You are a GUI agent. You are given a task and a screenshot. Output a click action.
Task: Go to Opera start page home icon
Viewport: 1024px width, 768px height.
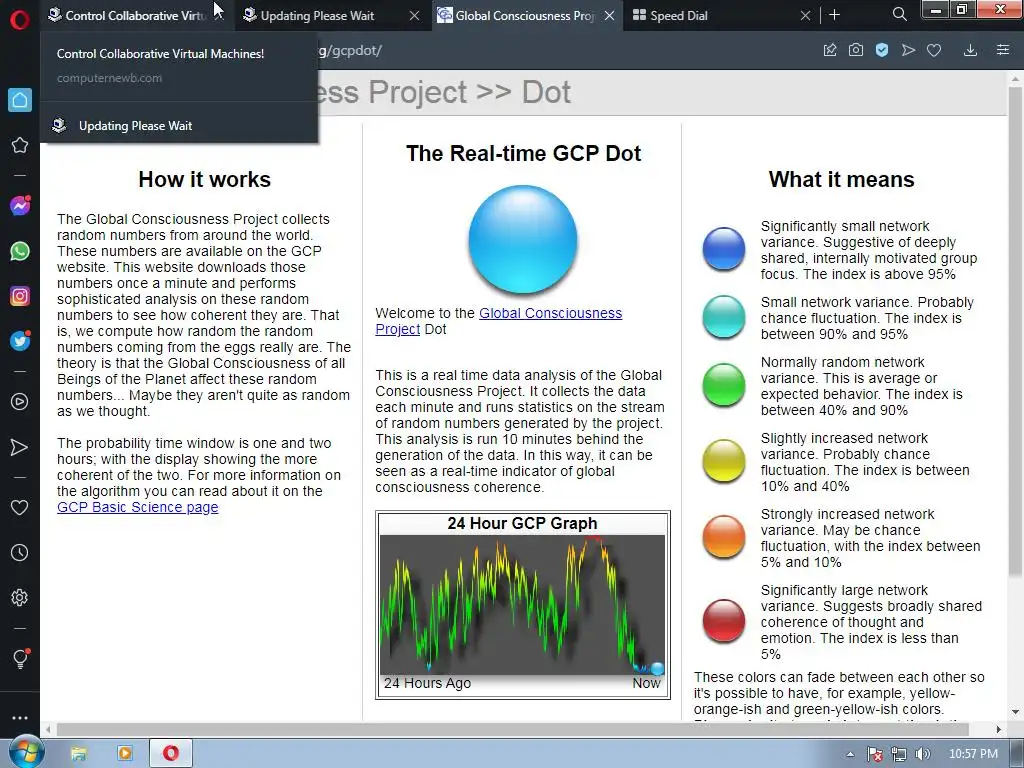click(20, 100)
